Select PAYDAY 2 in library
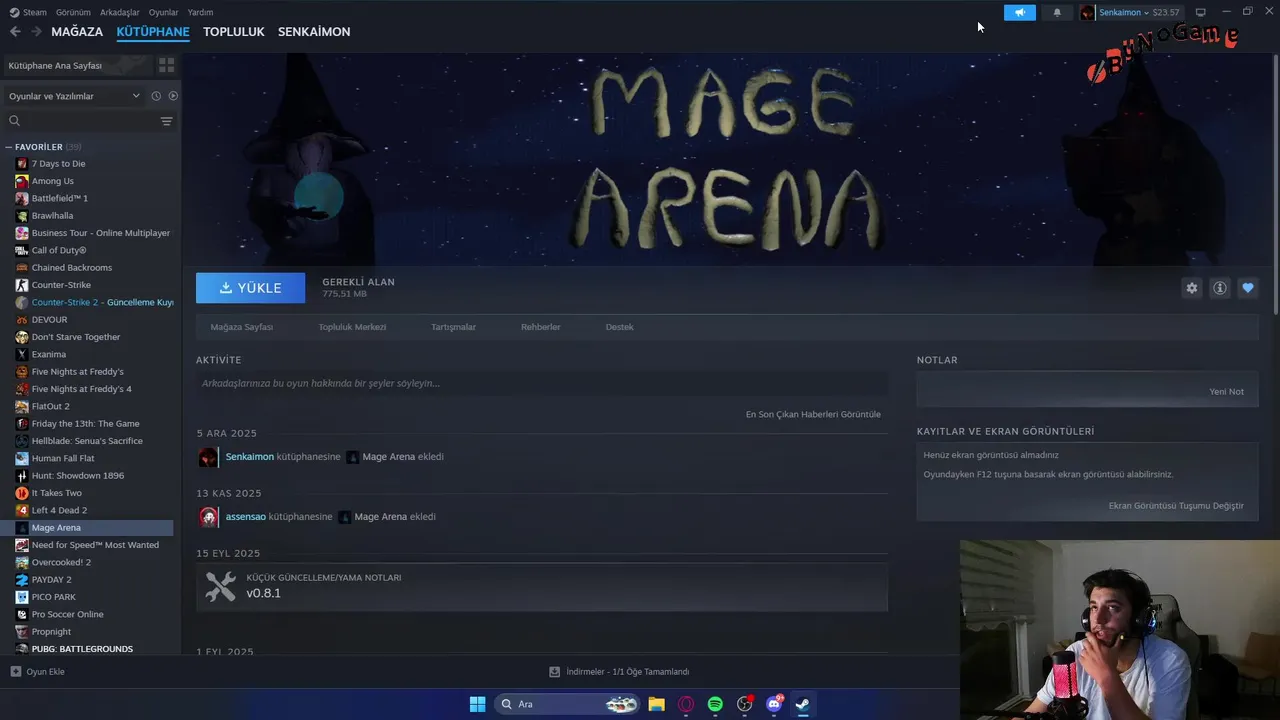1280x720 pixels. [x=51, y=580]
